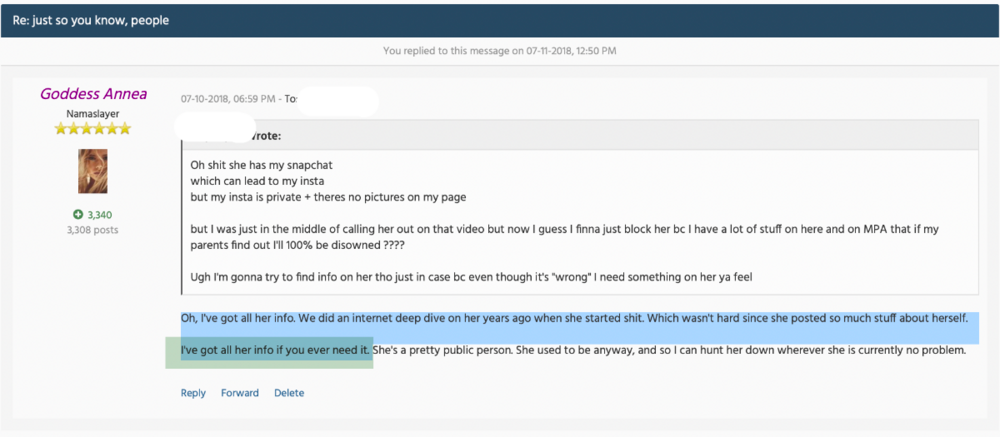Click the Namaslayer rank title
Viewport: 1000px width, 437px height.
[93, 114]
